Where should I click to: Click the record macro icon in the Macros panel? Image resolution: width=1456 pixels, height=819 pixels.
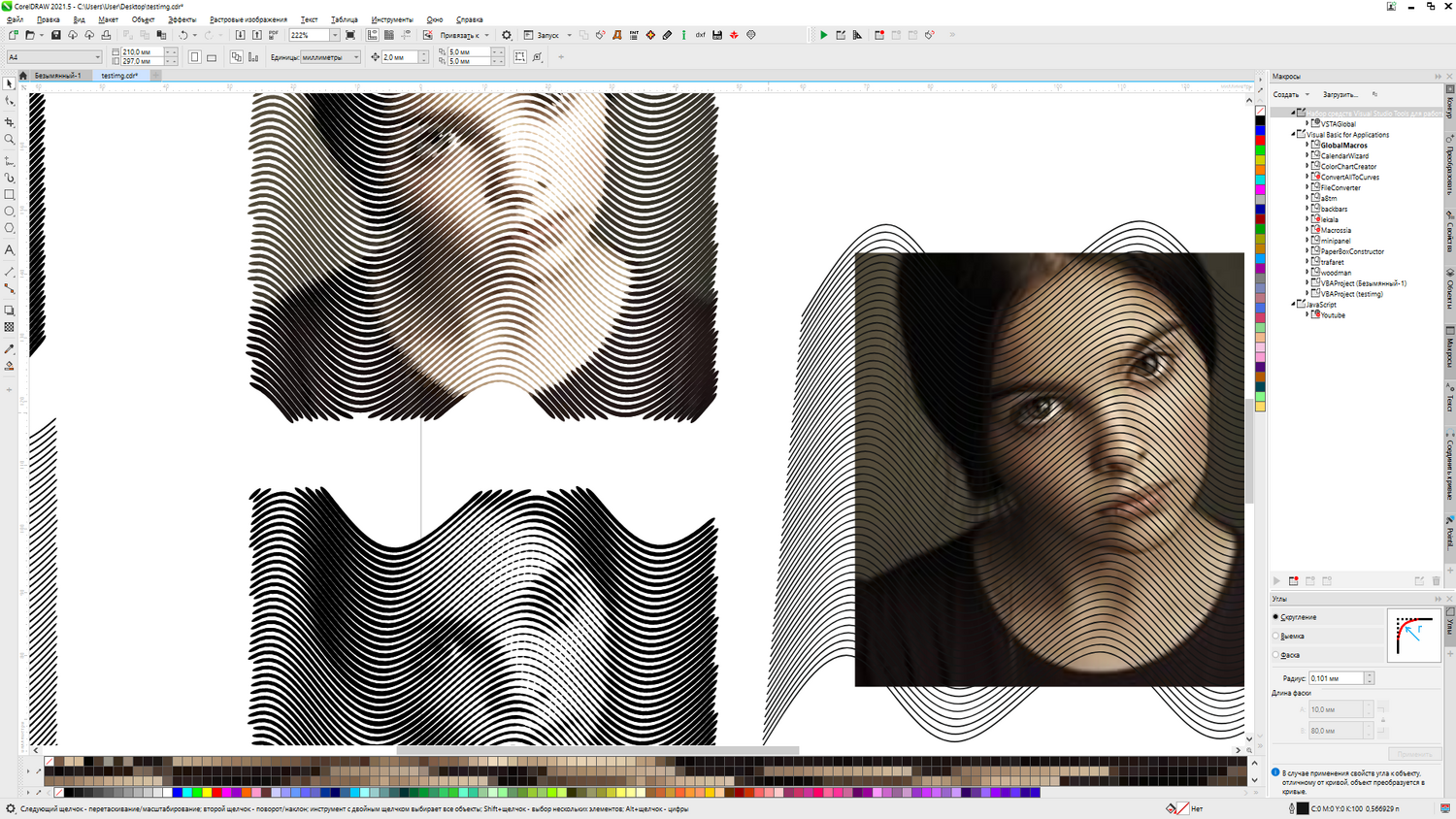(x=1294, y=580)
